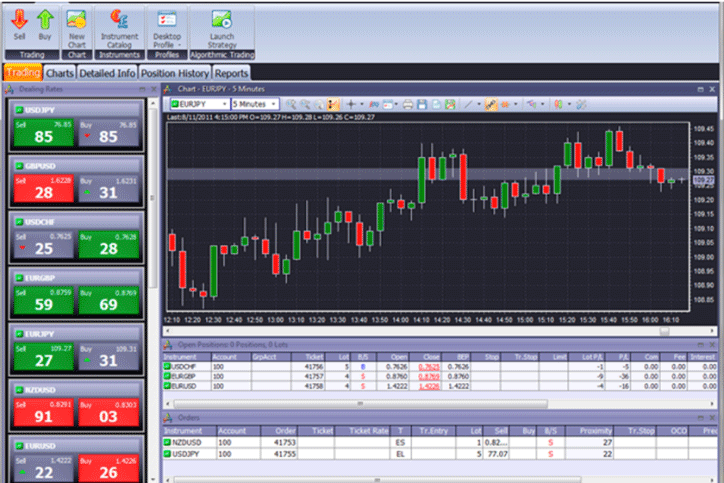724x483 pixels.
Task: Click the zoom in magnifier on chart toolbar
Action: click(291, 104)
